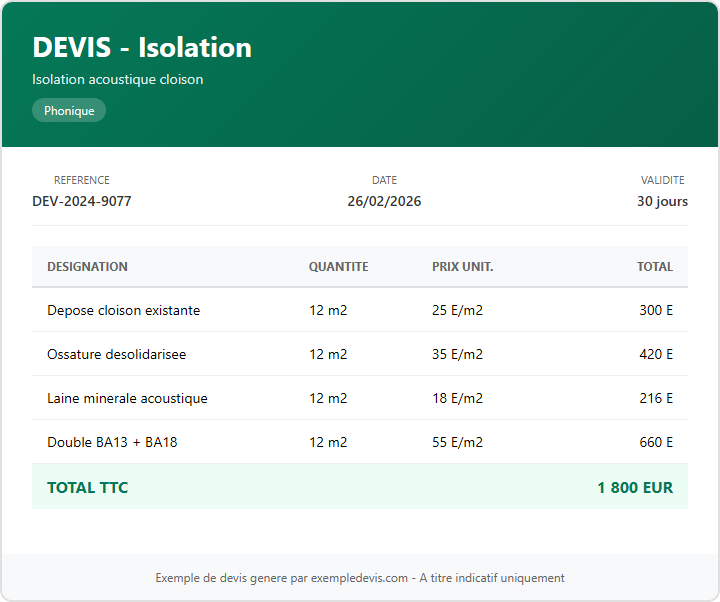The height and width of the screenshot is (602, 720).
Task: Select the date 26/02/2026
Action: point(384,201)
